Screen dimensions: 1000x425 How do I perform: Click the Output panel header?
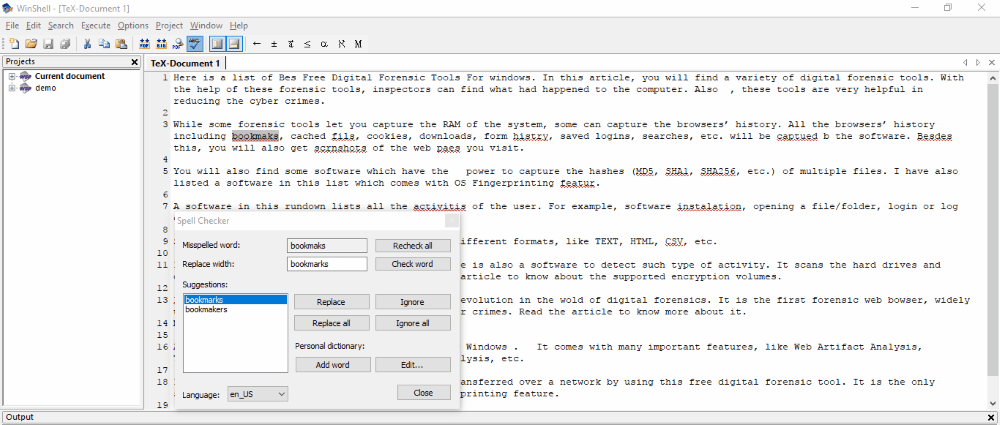pos(500,417)
